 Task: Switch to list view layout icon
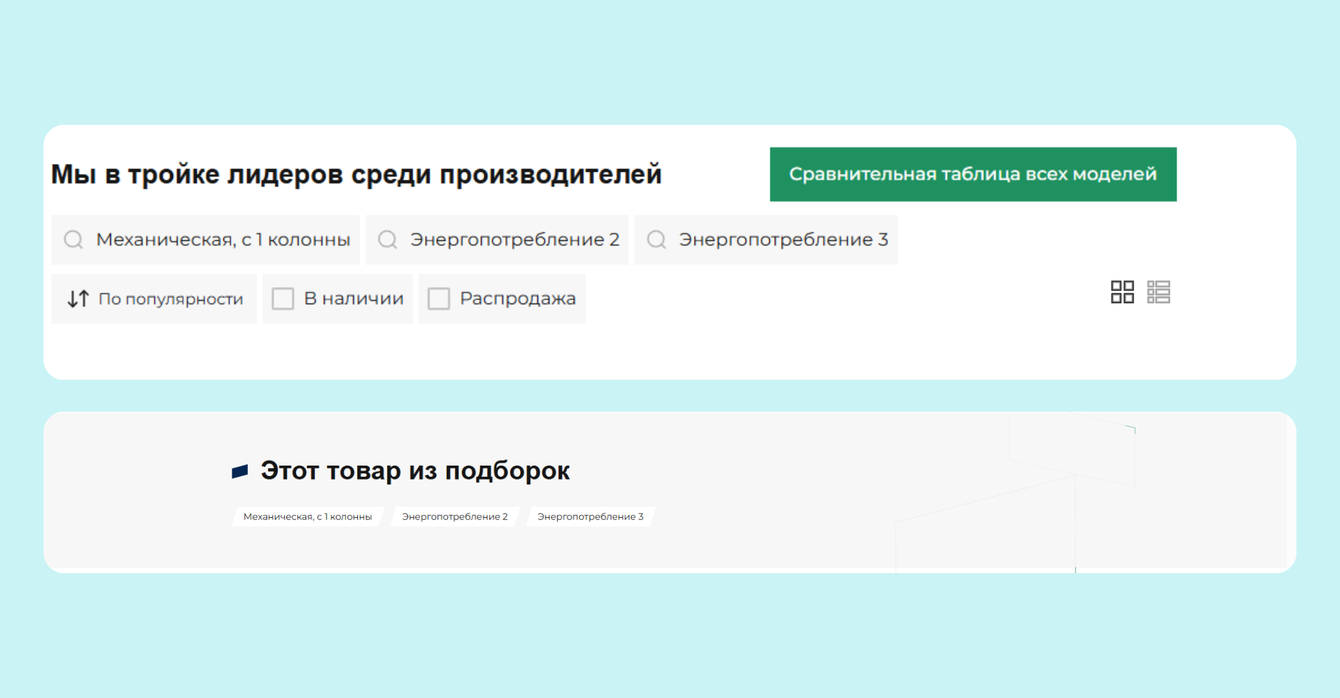(x=1158, y=292)
